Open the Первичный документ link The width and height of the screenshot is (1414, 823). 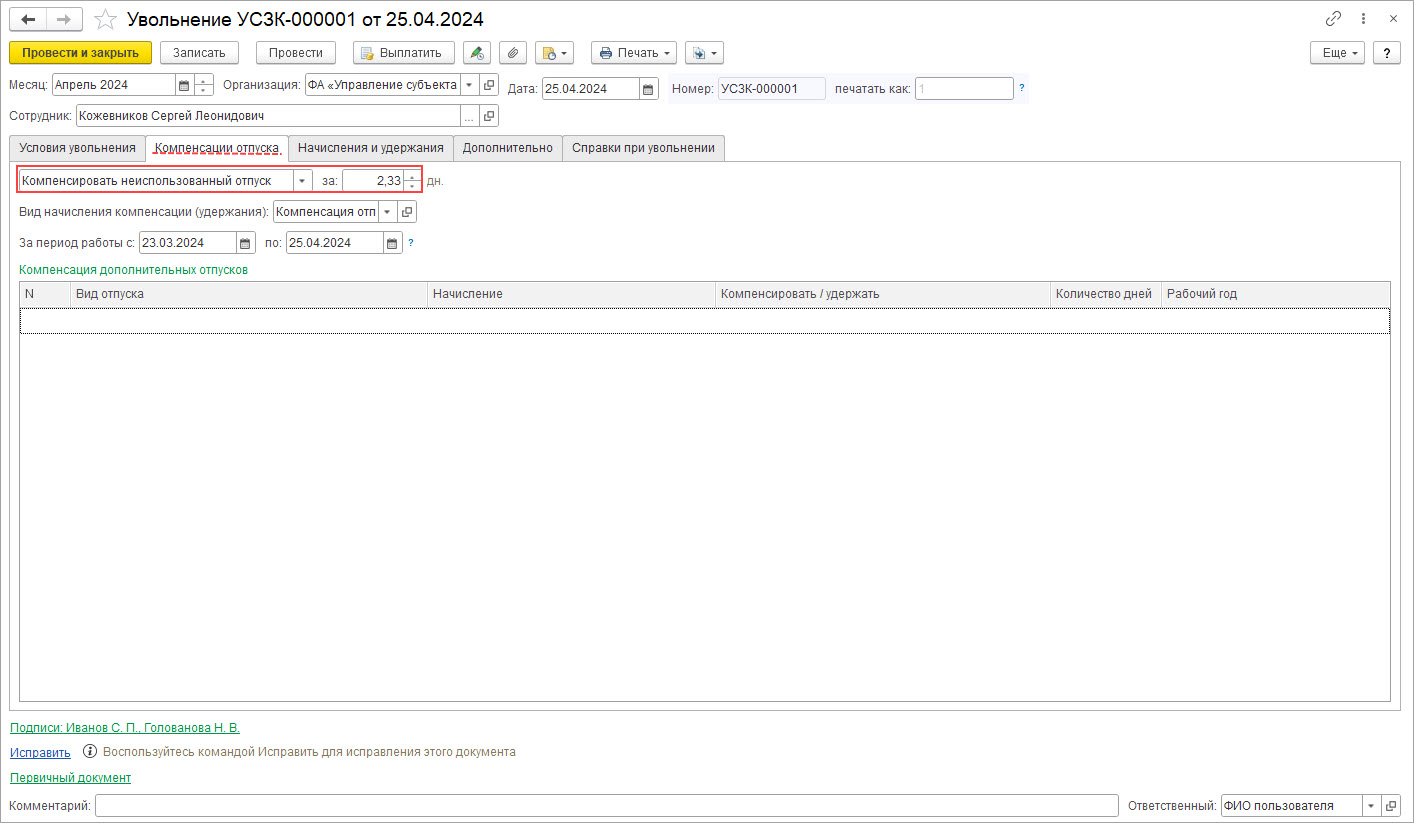tap(70, 778)
